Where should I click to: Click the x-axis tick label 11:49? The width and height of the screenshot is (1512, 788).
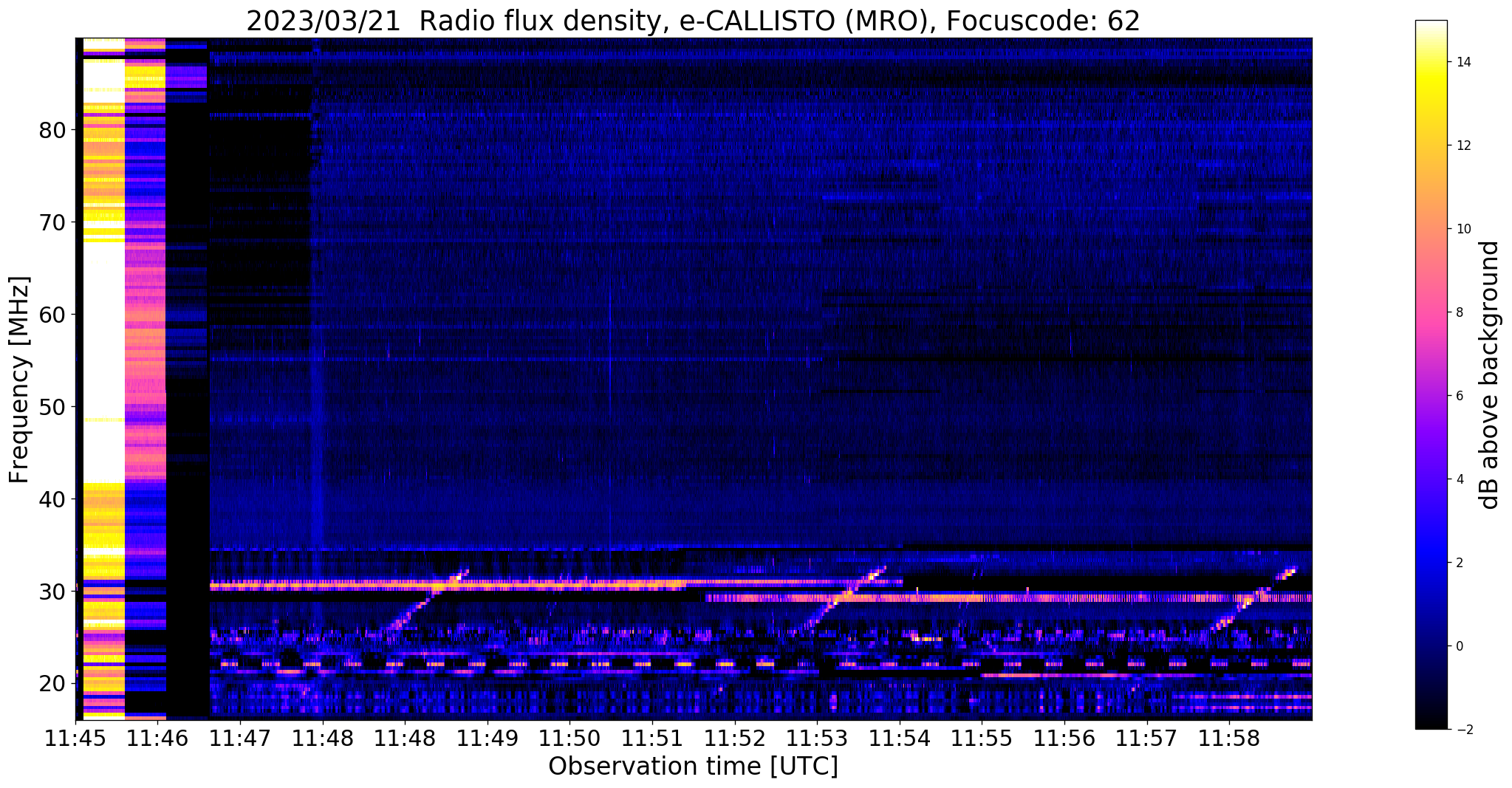point(487,738)
